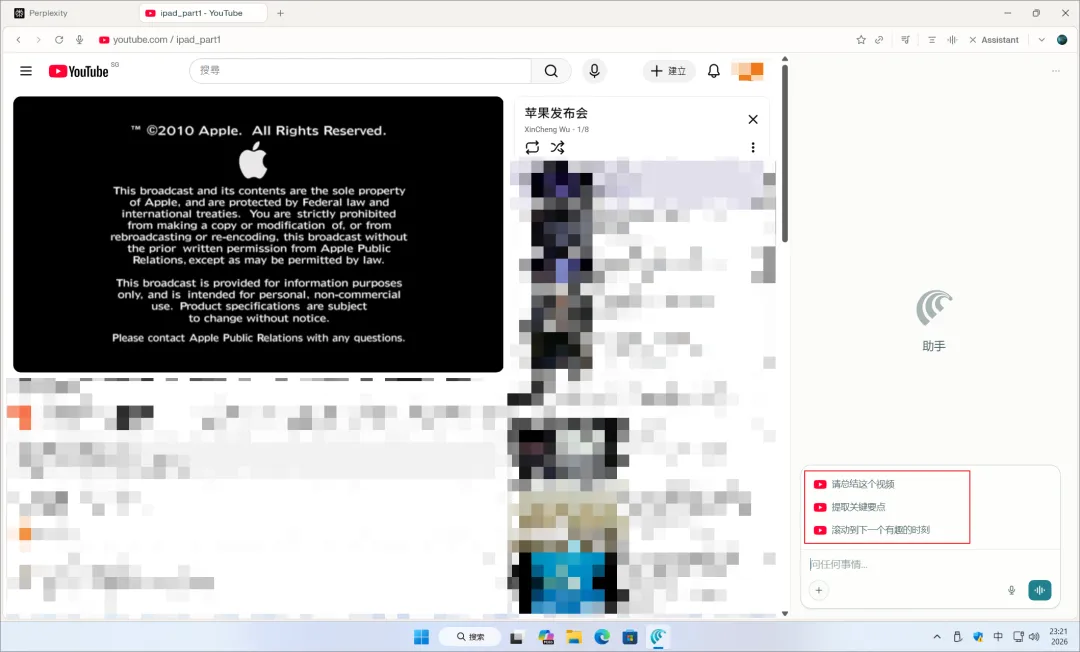Click the voice waveform toolbar icon

[x=952, y=40]
